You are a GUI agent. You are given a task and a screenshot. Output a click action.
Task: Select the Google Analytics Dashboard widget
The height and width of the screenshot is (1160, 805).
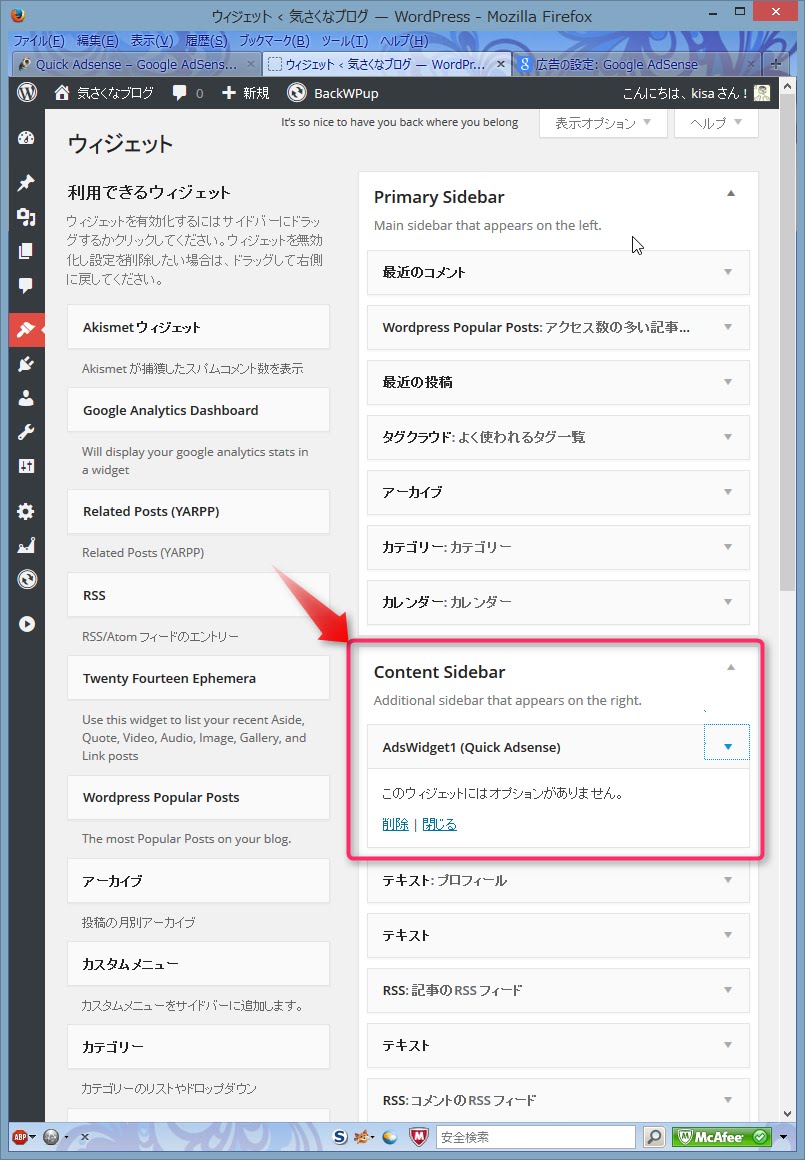click(198, 410)
